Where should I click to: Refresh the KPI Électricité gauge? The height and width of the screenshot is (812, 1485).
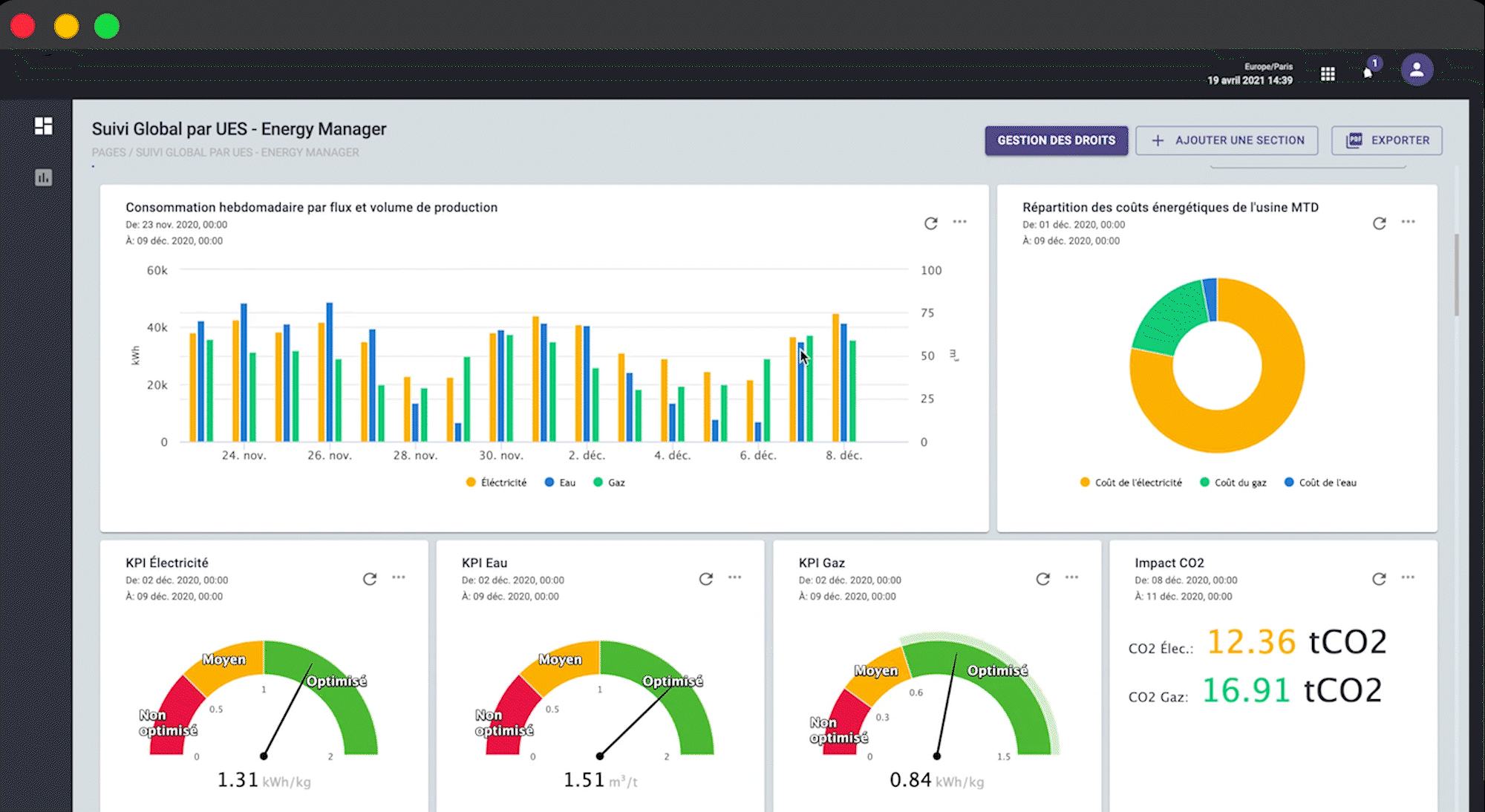point(369,578)
